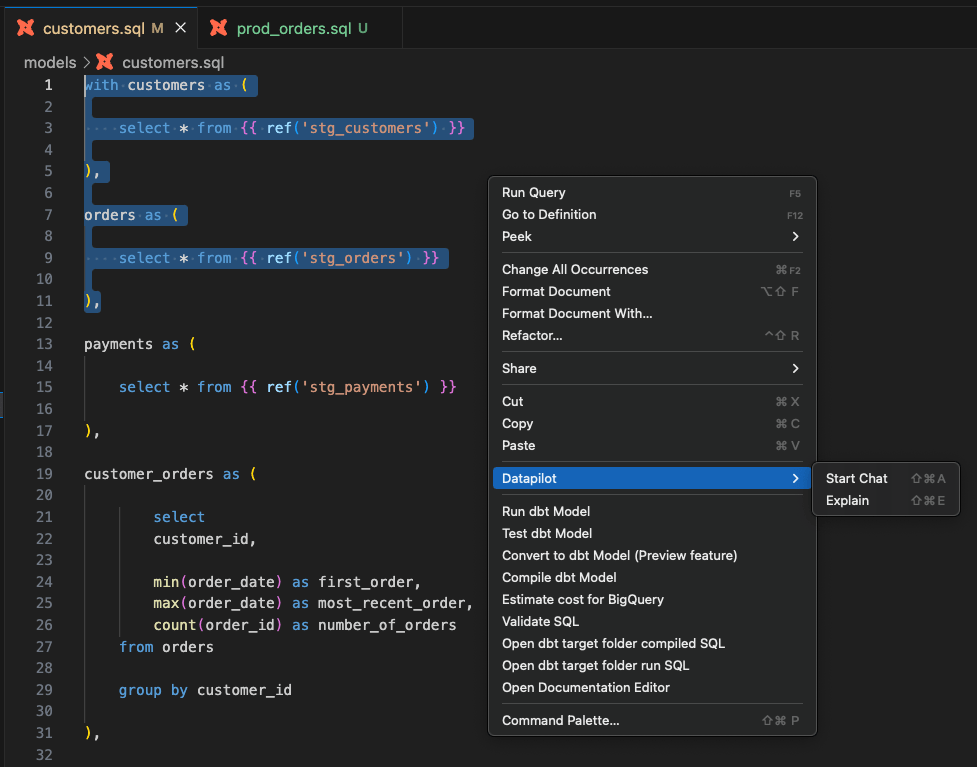977x767 pixels.
Task: Click the Datapilot submenu chevron
Action: [795, 479]
